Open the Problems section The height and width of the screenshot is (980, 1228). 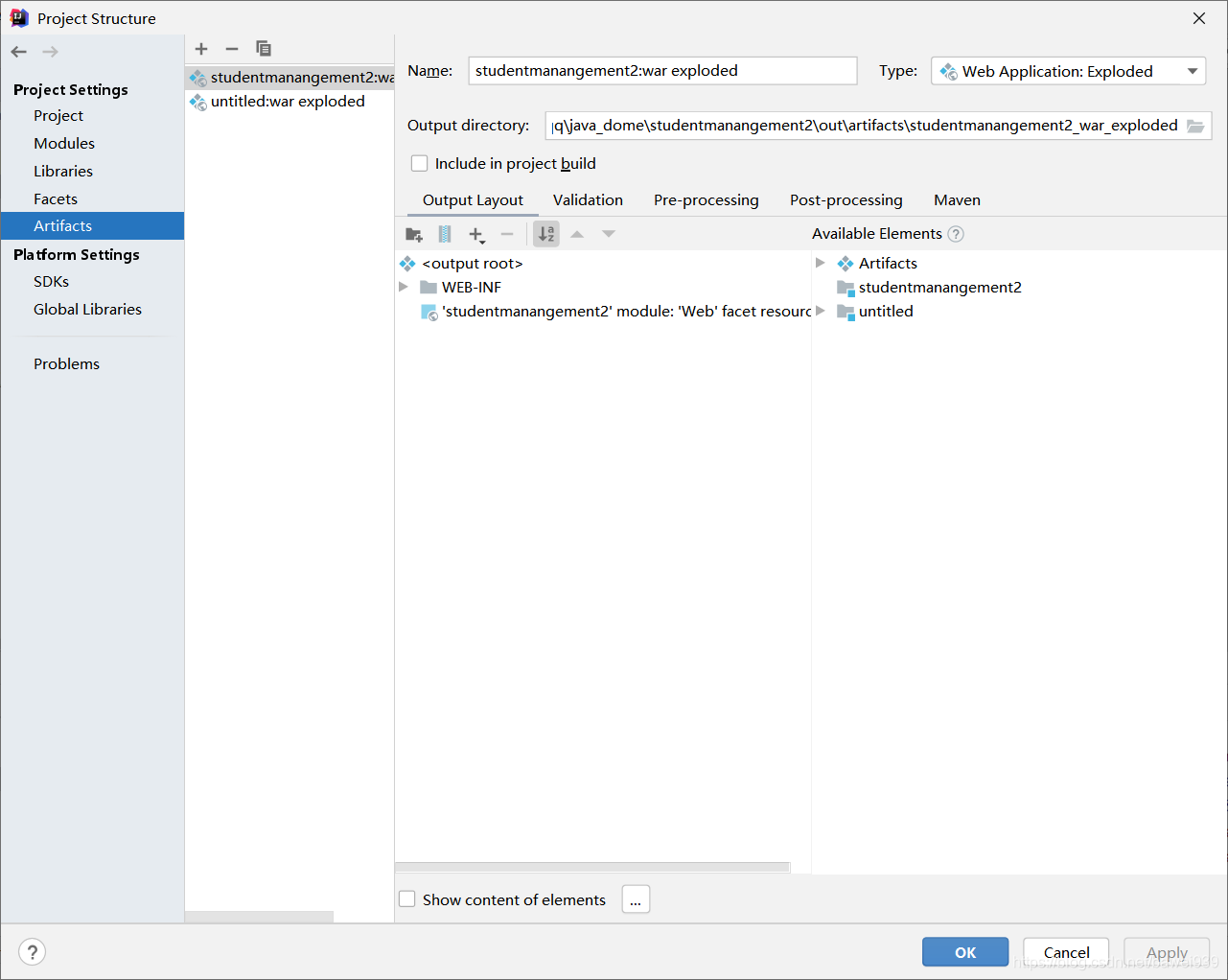coord(66,364)
